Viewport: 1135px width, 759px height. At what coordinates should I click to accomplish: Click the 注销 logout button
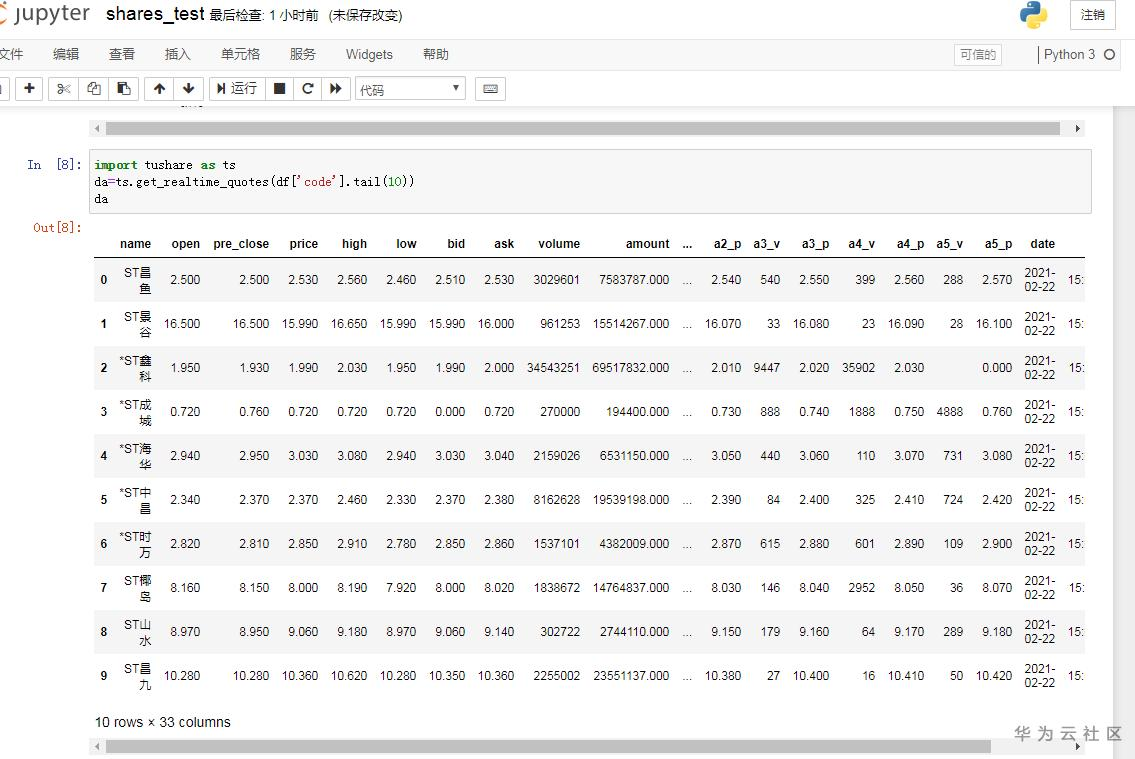[x=1092, y=14]
